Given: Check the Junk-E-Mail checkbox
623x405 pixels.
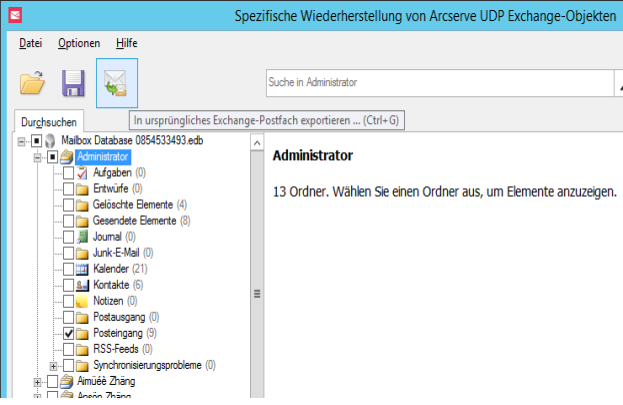Looking at the screenshot, I should 68,253.
